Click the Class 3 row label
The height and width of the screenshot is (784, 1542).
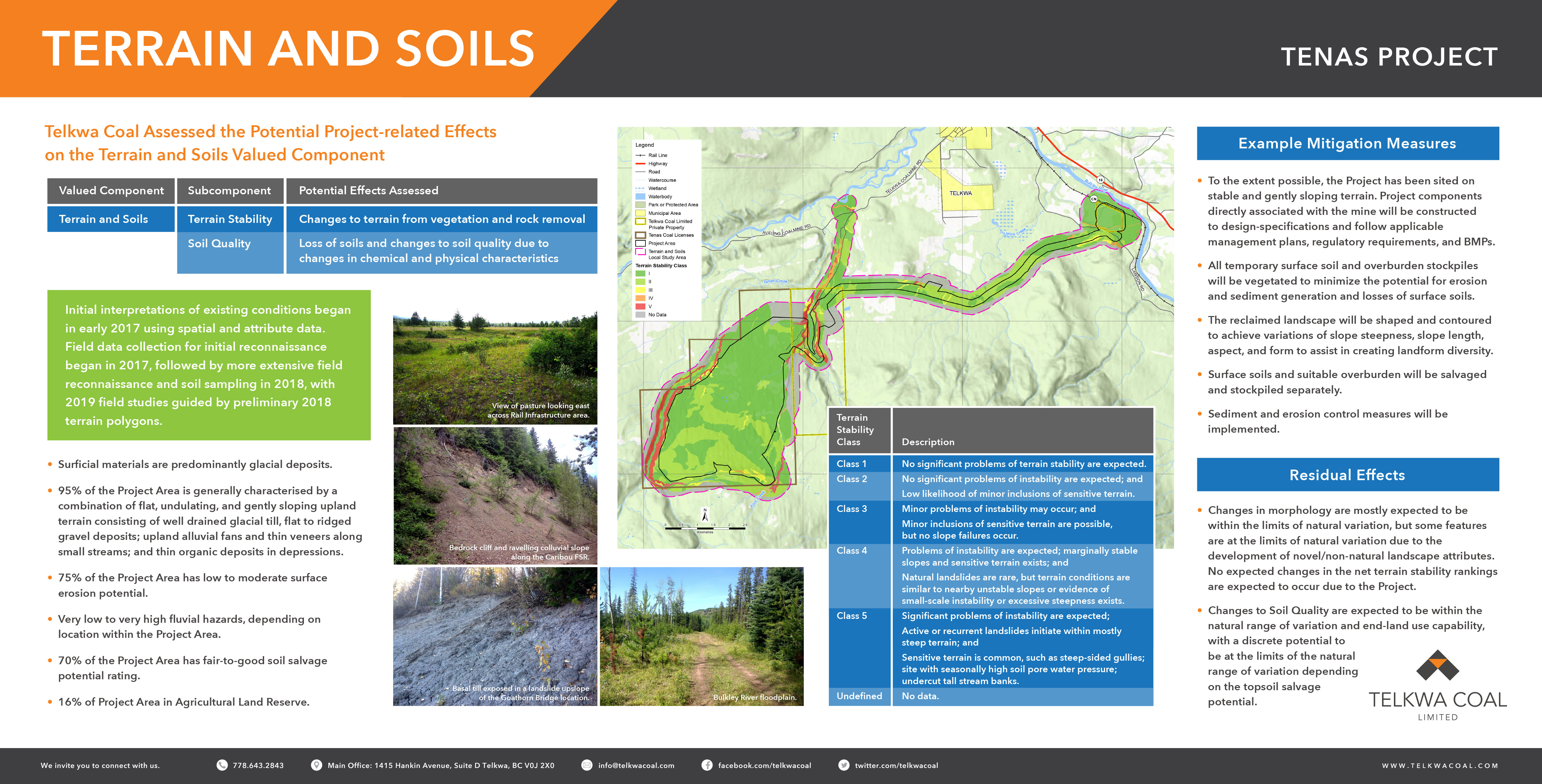851,509
